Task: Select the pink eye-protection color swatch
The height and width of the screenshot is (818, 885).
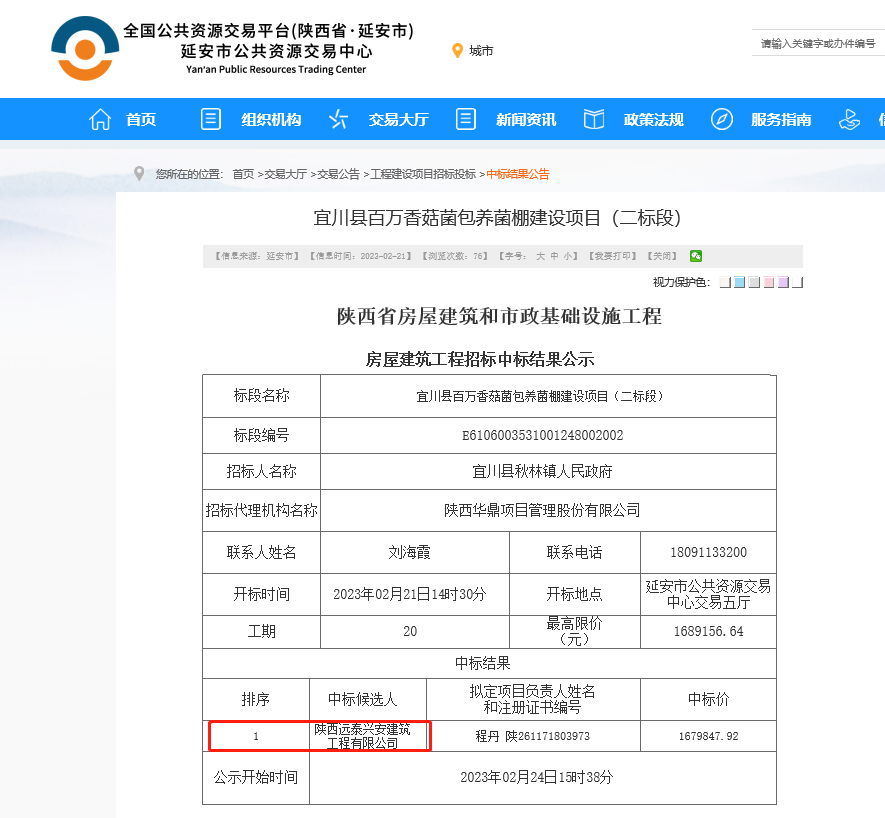Action: 768,281
